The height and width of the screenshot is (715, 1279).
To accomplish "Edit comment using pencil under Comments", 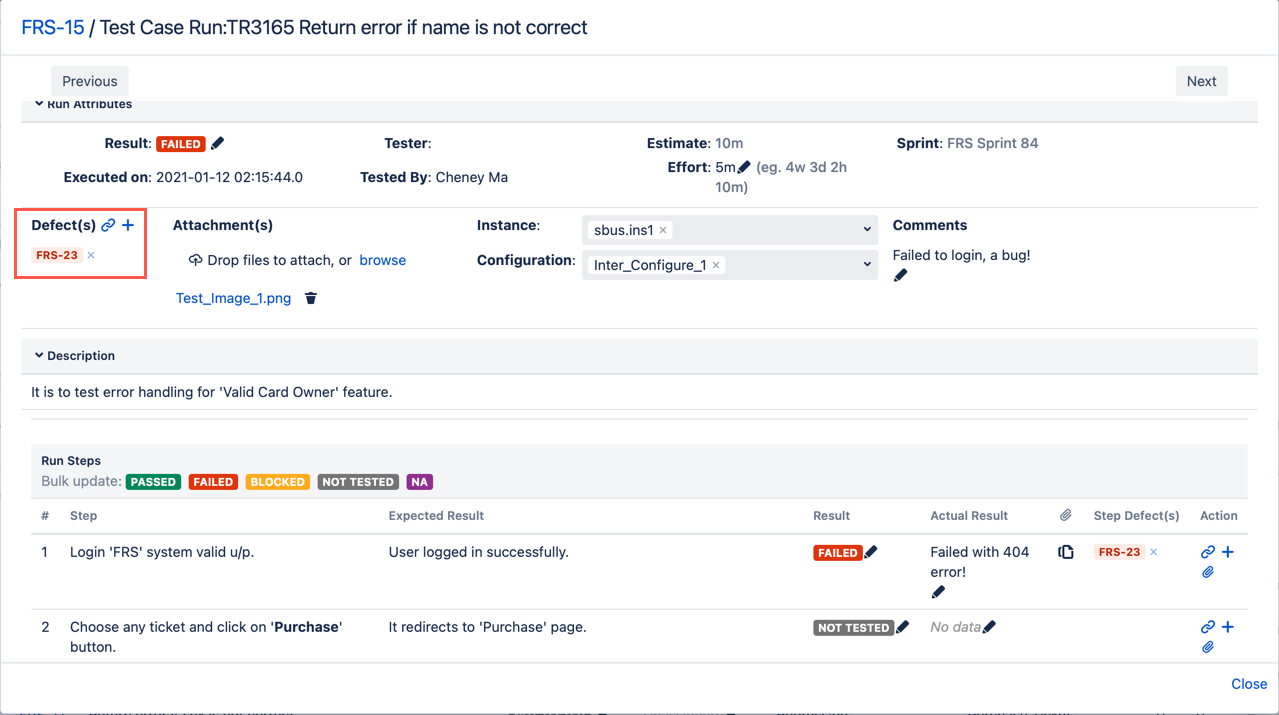I will tap(900, 276).
